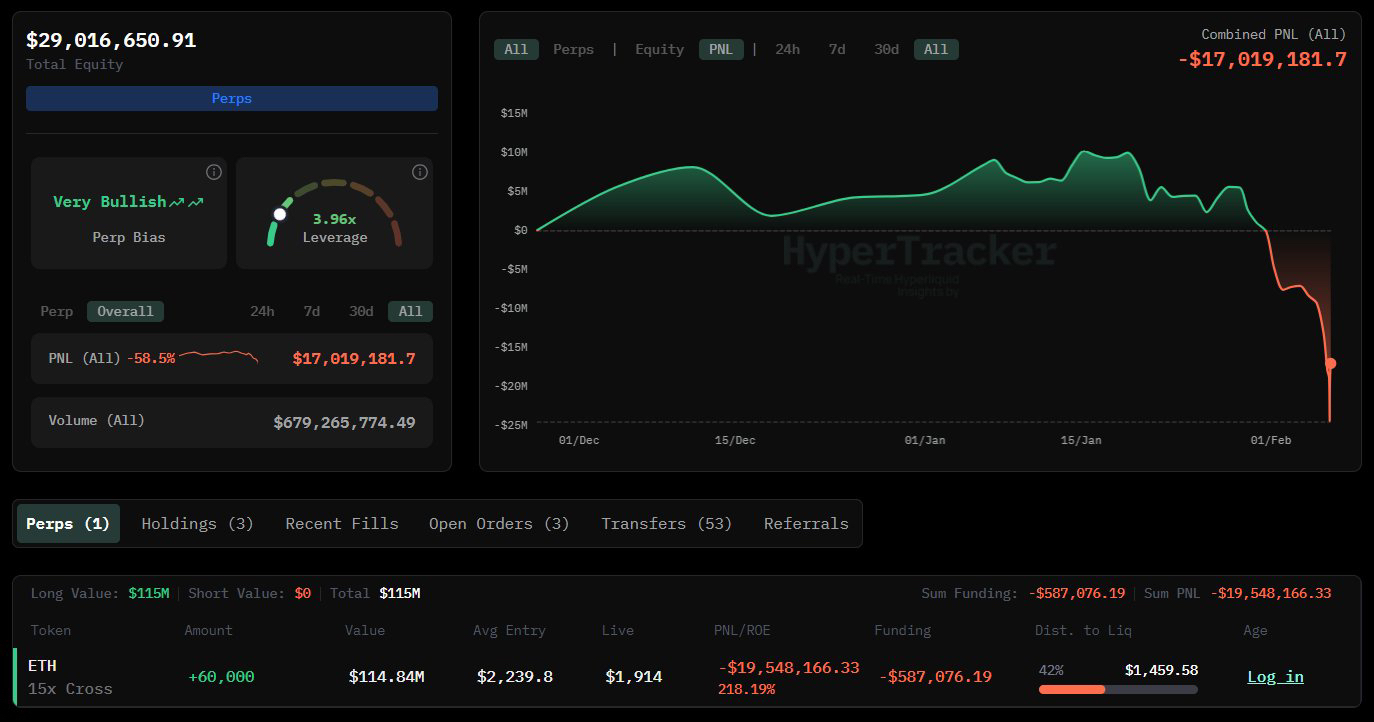Click the Dist. to Liq progress bar
Viewport: 1374px width, 722px height.
coord(1117,689)
